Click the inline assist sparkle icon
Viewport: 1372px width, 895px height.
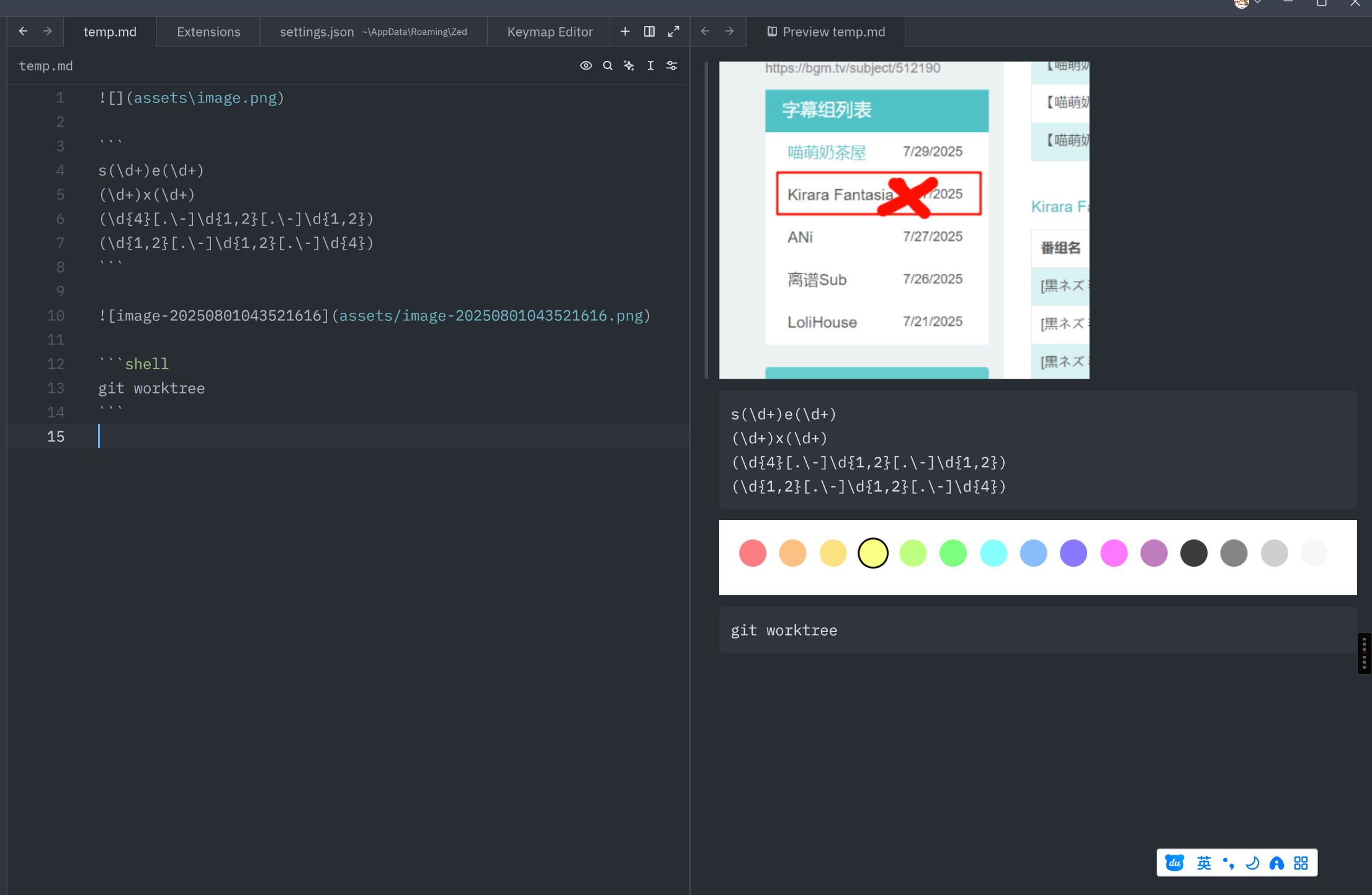coord(629,66)
